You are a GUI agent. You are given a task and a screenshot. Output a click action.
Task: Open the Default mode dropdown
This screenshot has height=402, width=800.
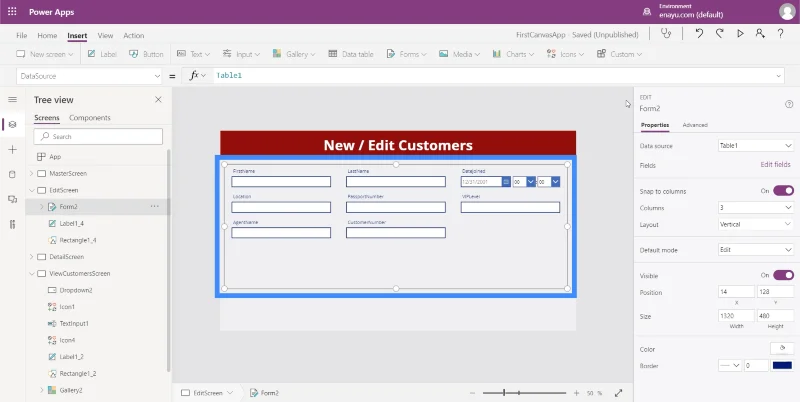point(755,250)
